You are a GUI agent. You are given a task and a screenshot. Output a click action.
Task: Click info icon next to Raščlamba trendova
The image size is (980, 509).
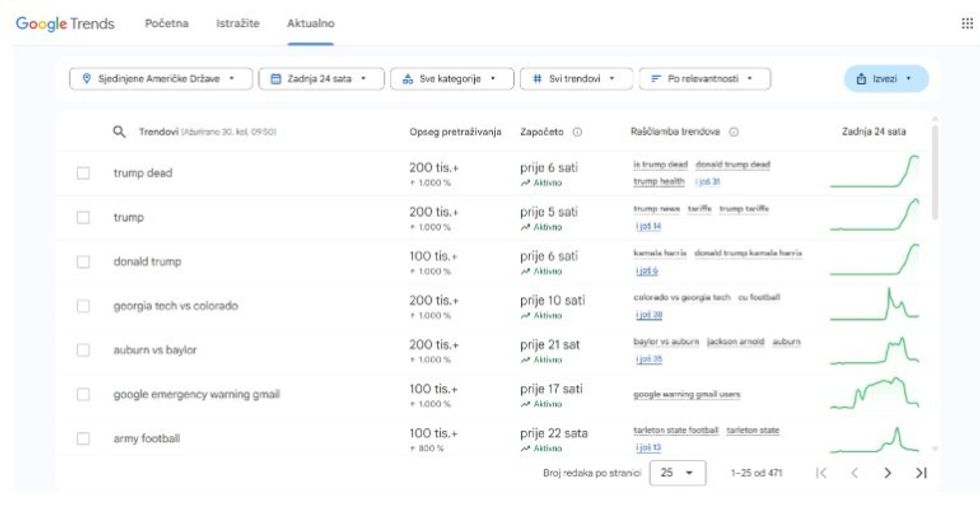coord(734,131)
